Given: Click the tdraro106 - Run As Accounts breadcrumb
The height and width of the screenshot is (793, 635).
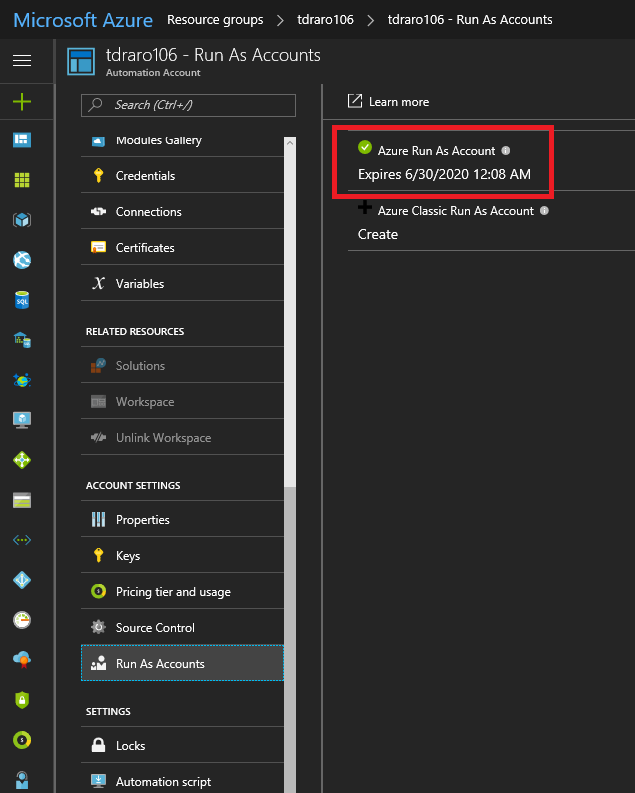Looking at the screenshot, I should tap(470, 20).
